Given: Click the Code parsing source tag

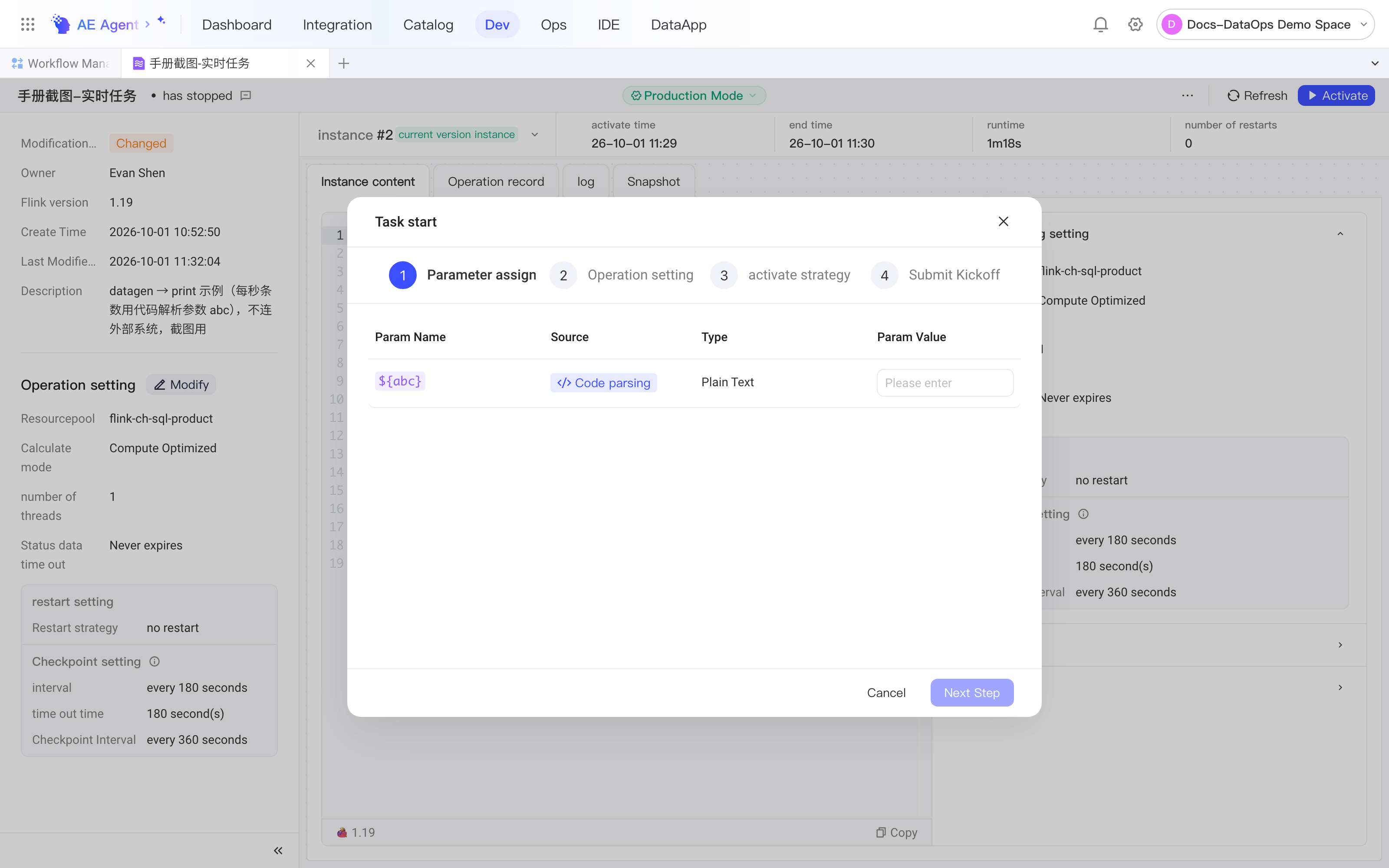Looking at the screenshot, I should click(x=603, y=383).
